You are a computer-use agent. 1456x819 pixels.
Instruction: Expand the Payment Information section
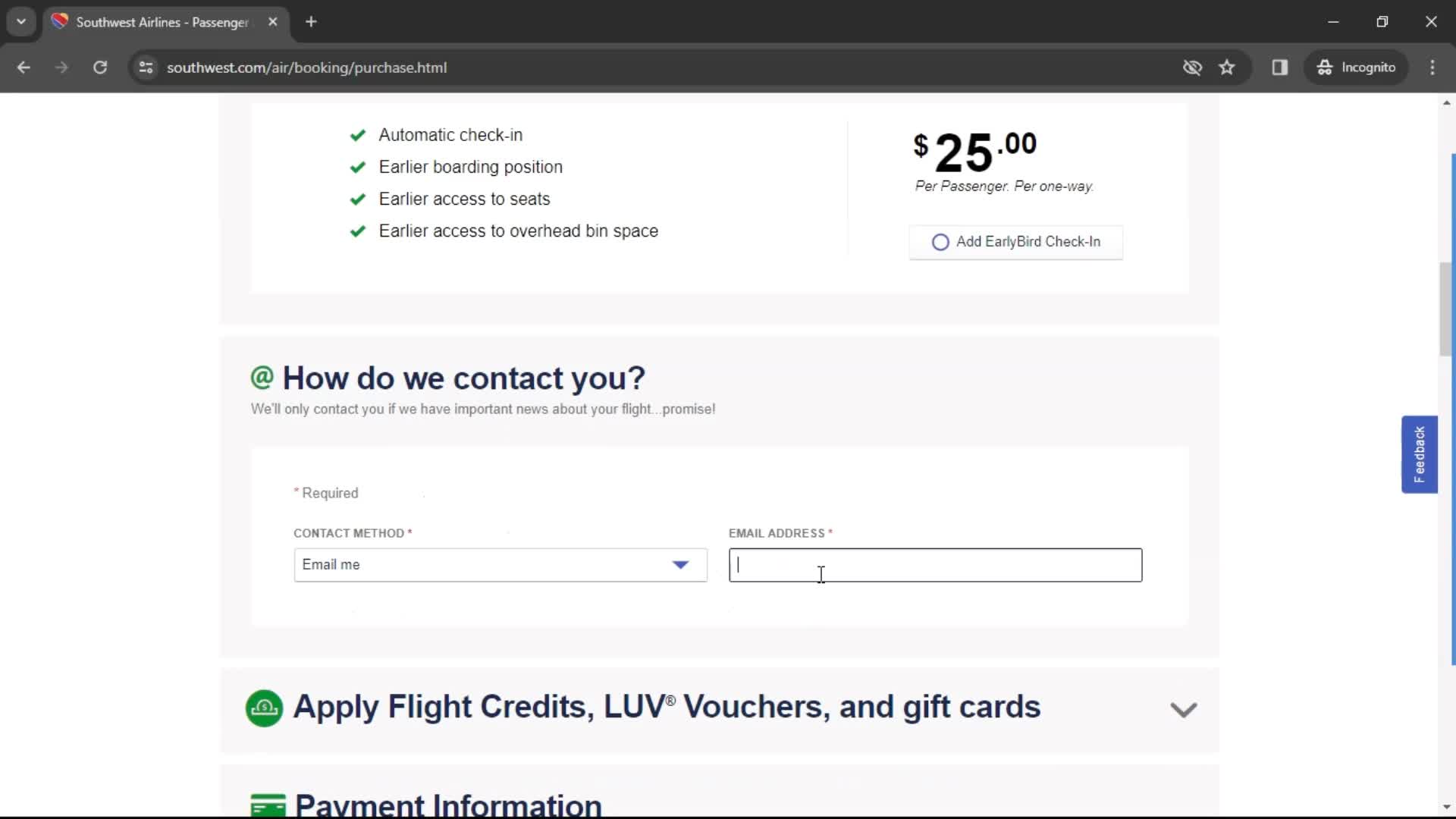click(448, 802)
